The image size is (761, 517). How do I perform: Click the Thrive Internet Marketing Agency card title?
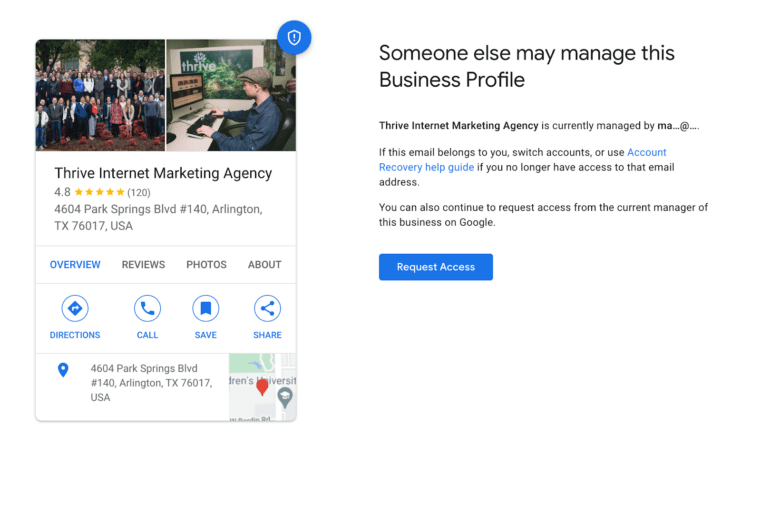click(x=163, y=173)
